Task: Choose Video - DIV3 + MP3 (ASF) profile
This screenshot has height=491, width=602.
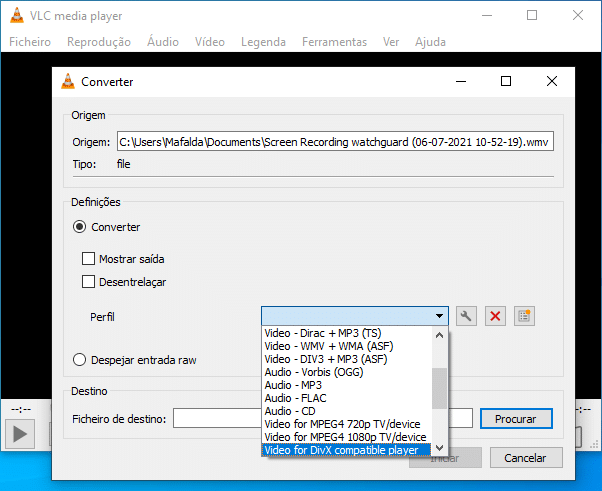Action: coord(347,359)
